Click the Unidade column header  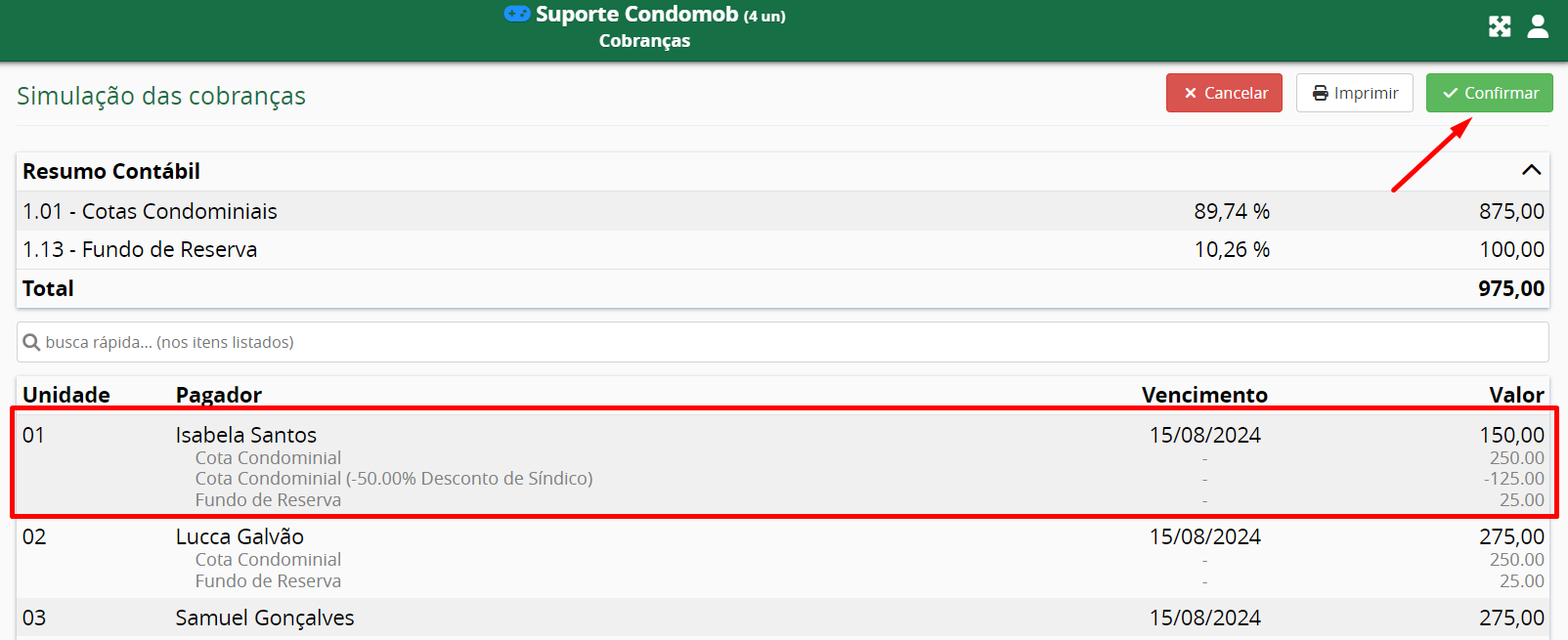66,395
